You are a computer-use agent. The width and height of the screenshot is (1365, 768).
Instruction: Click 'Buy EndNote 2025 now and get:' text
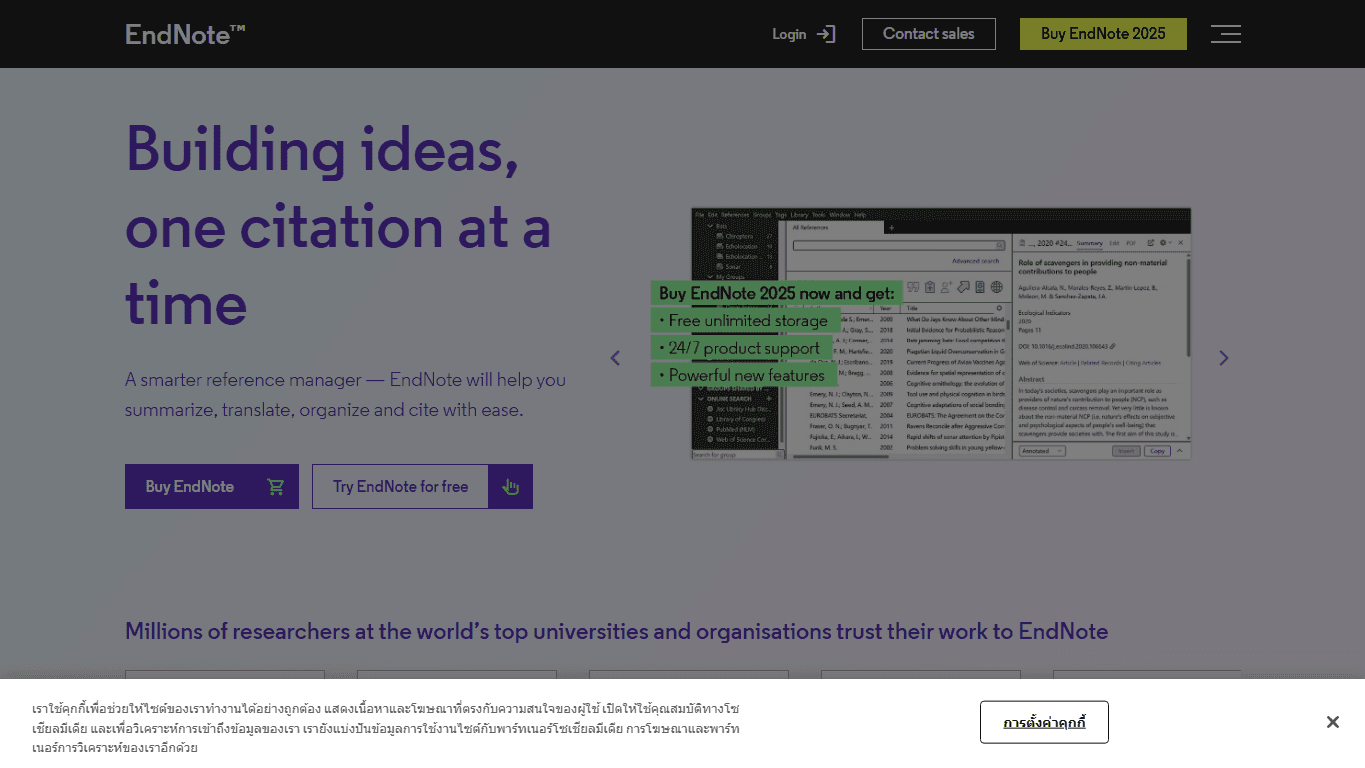pyautogui.click(x=777, y=293)
